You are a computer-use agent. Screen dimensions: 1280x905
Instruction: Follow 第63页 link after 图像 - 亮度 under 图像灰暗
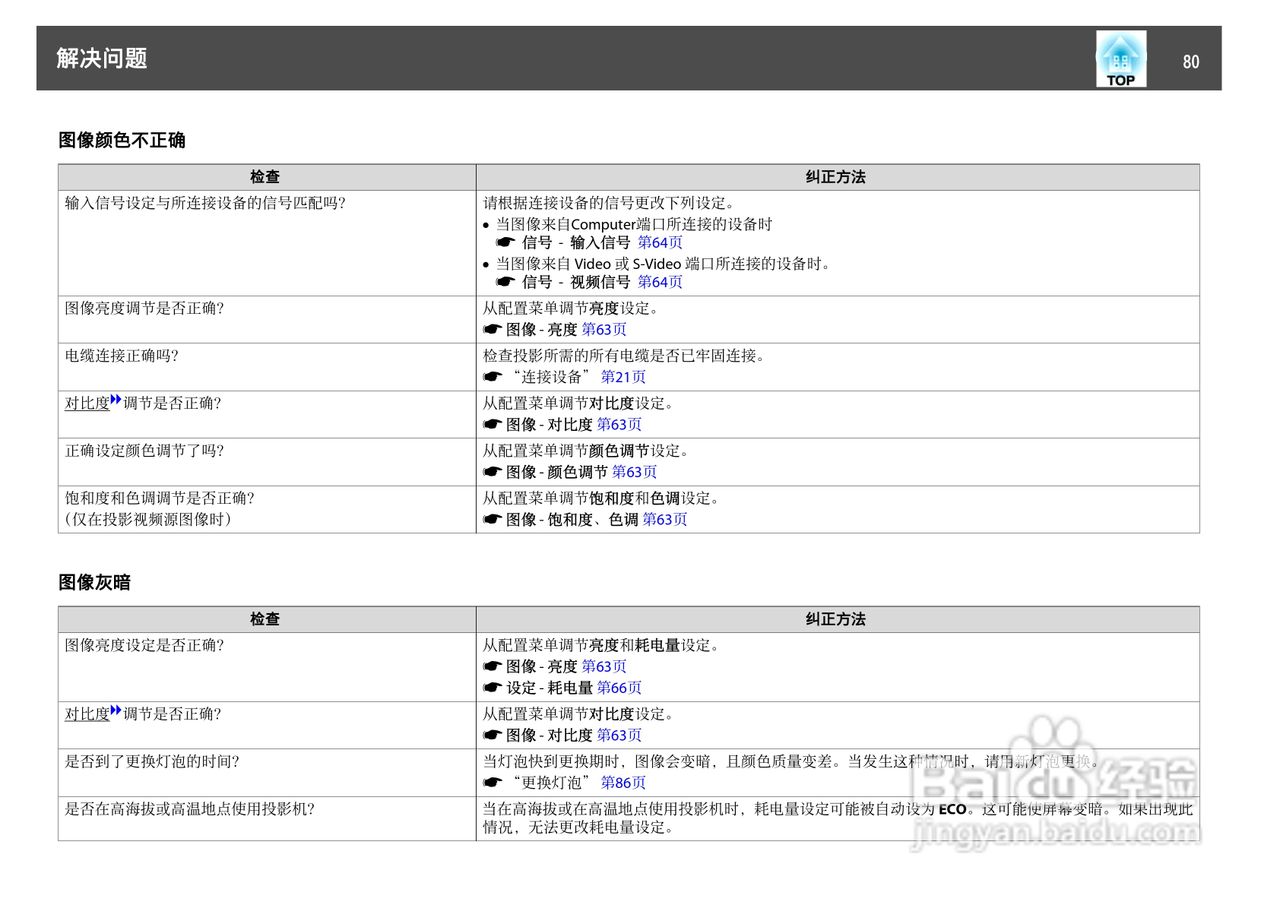(604, 666)
